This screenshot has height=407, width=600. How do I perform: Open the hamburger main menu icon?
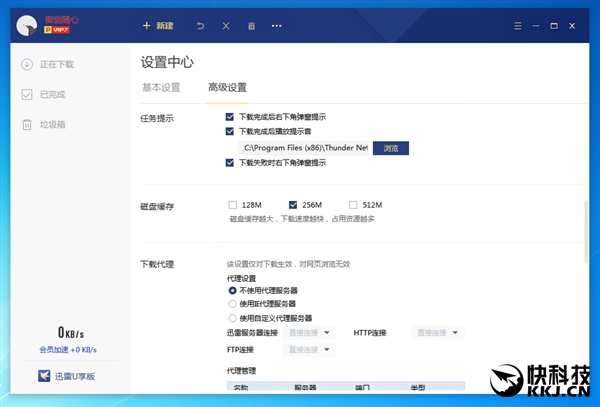(x=518, y=26)
